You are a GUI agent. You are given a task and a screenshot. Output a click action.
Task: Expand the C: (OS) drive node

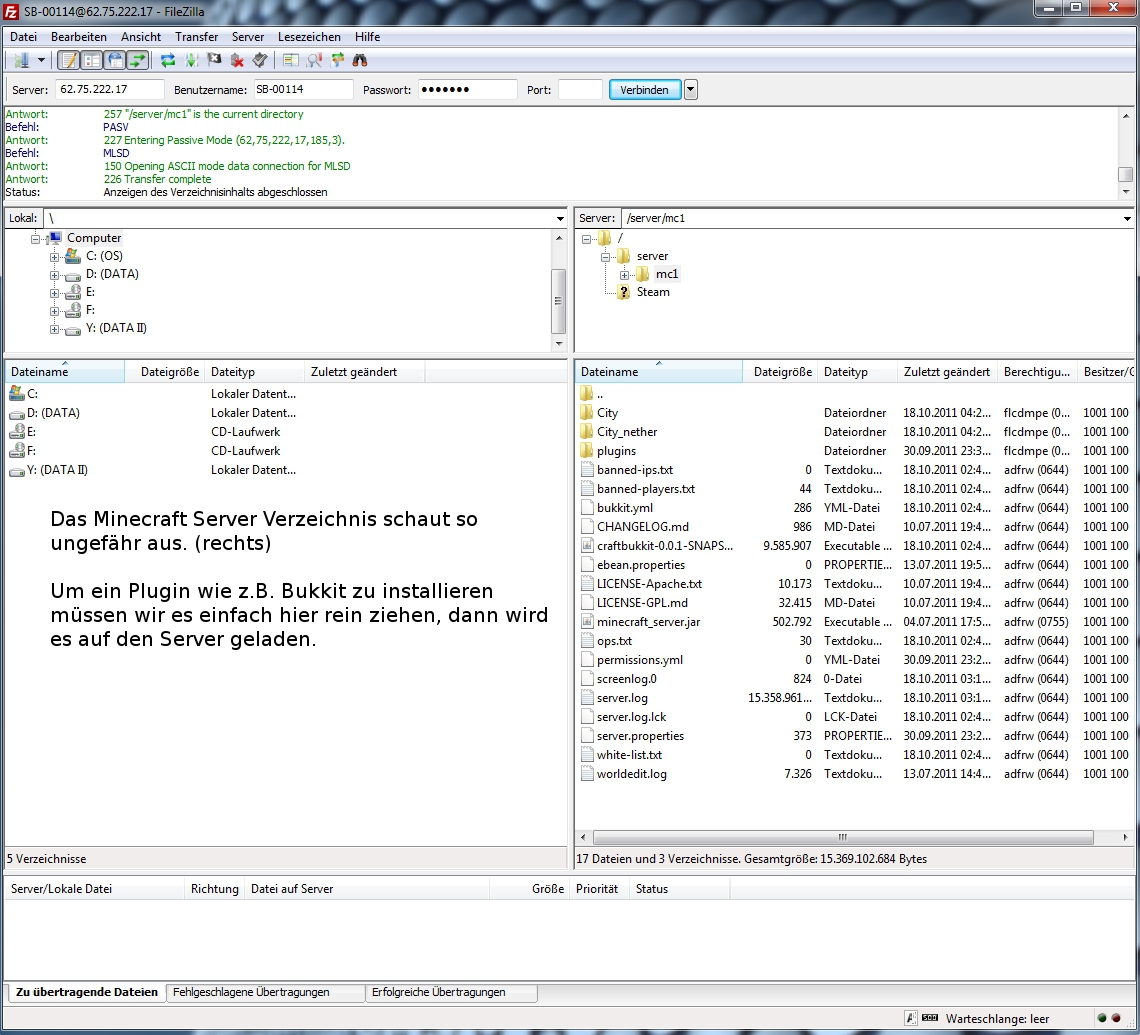click(x=55, y=257)
